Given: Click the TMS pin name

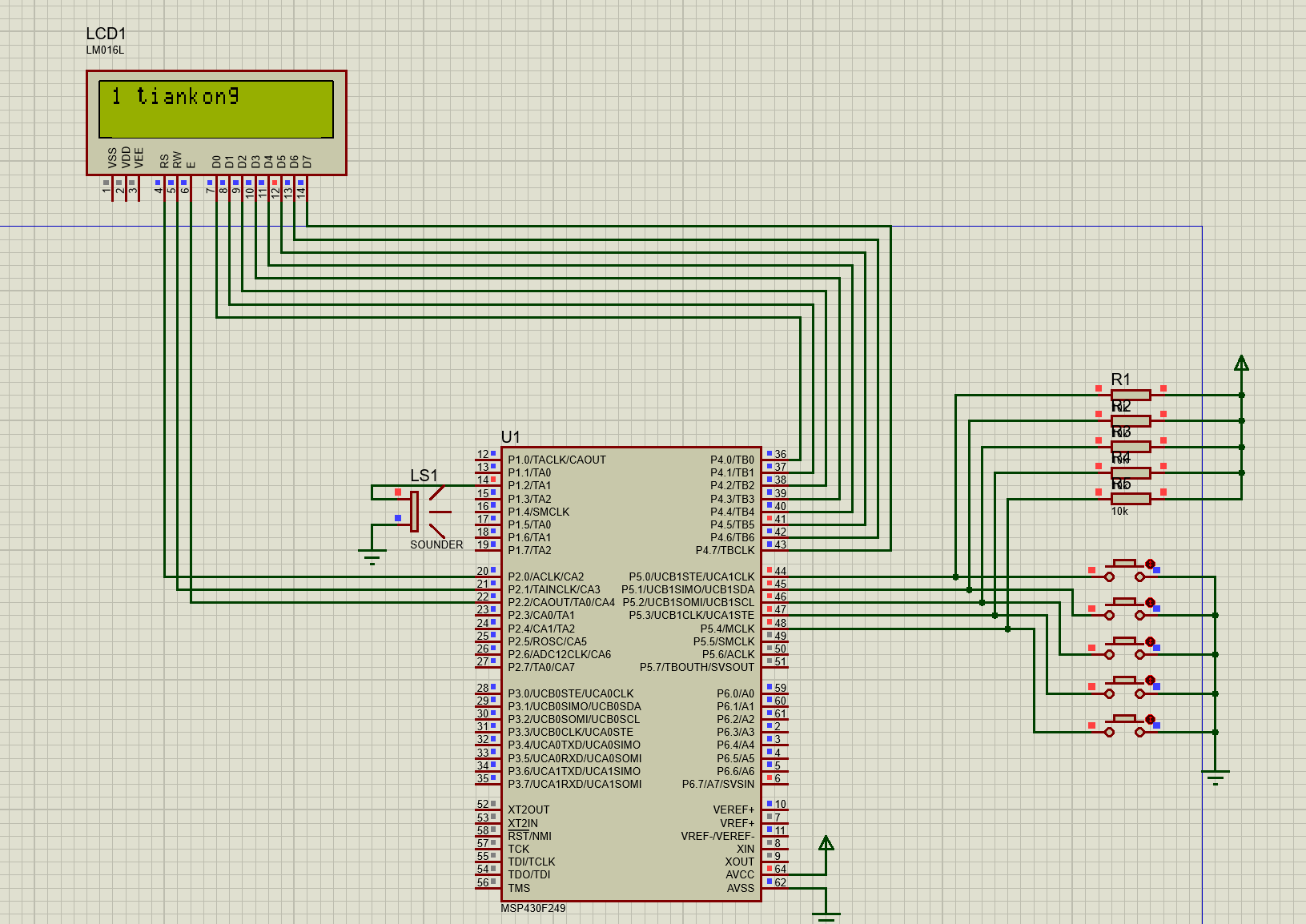Looking at the screenshot, I should [x=519, y=888].
